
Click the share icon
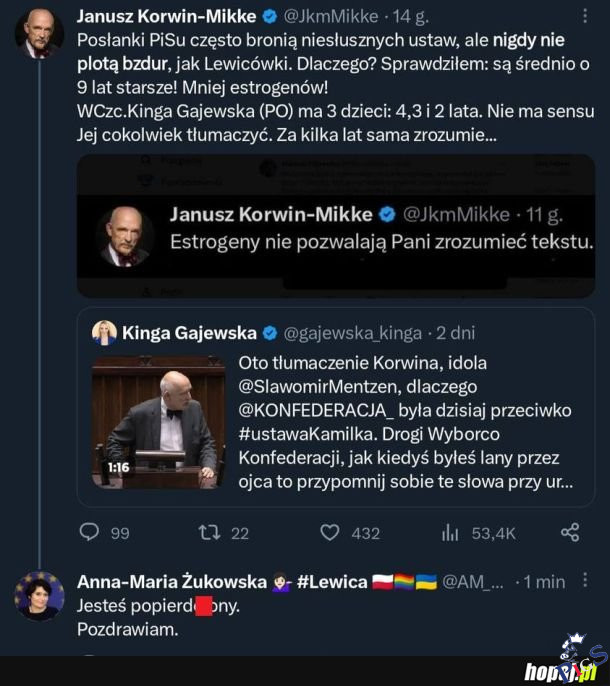coord(570,532)
